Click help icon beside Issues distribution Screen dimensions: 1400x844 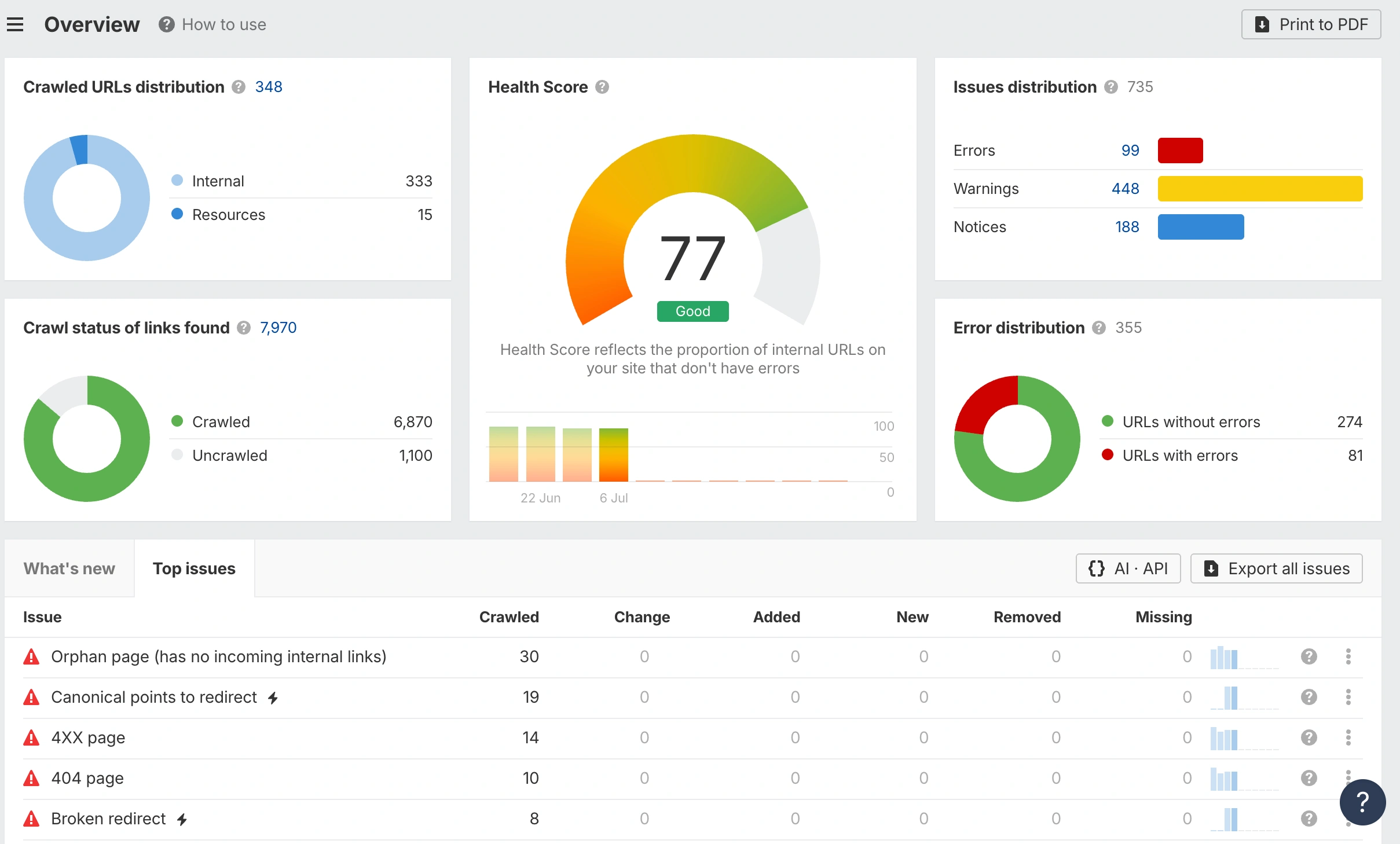[1111, 87]
